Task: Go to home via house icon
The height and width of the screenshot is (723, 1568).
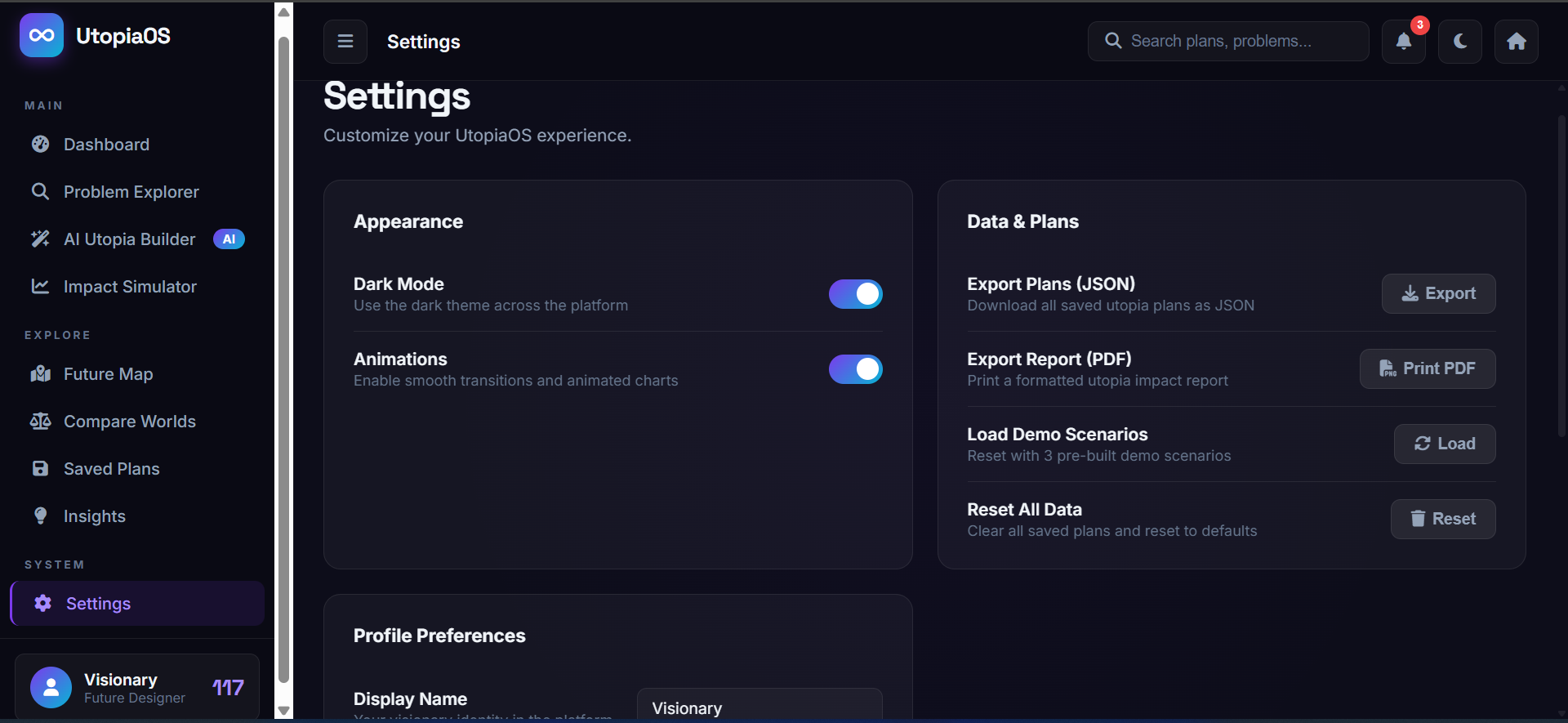Action: coord(1516,42)
